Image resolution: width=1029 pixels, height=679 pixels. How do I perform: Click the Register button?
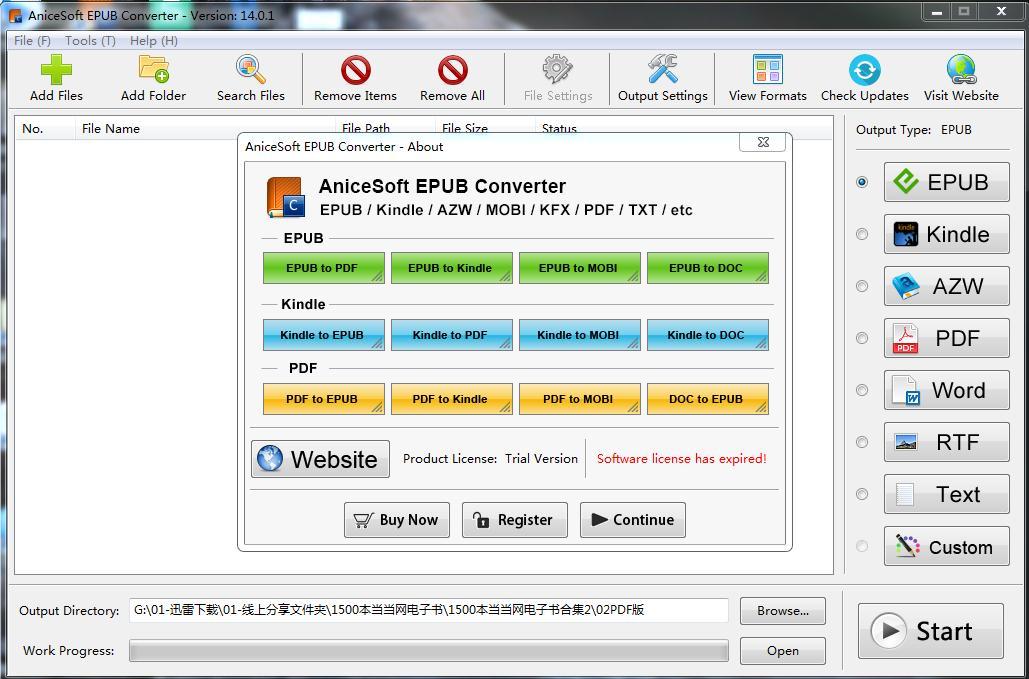[514, 520]
